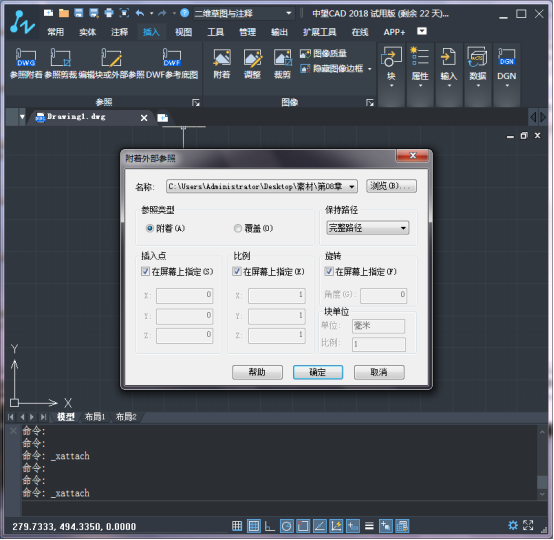Switch to the 布局1 layout tab
The height and width of the screenshot is (540, 554).
(95, 417)
